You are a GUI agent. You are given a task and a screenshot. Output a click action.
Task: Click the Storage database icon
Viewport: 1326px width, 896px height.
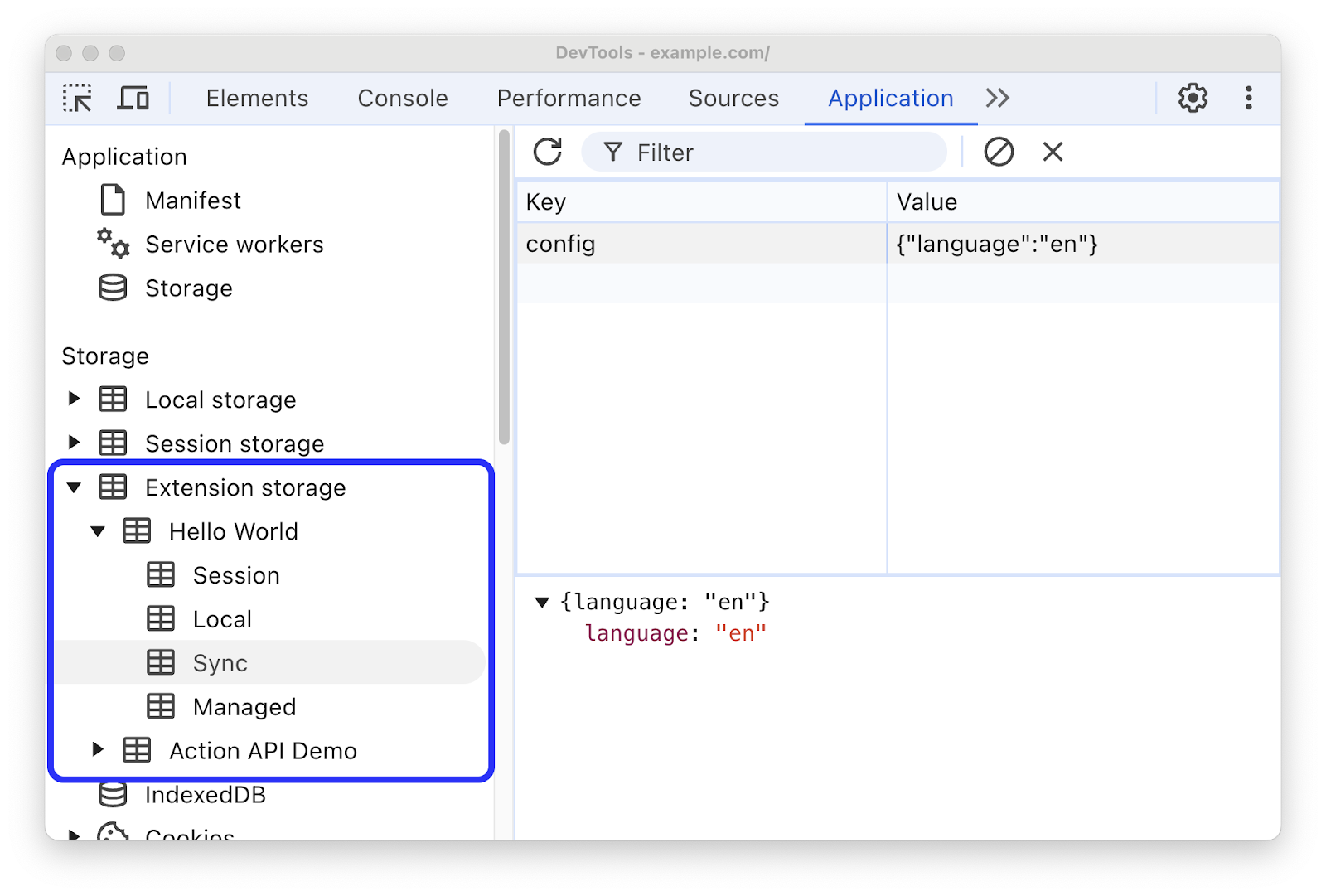tap(112, 288)
